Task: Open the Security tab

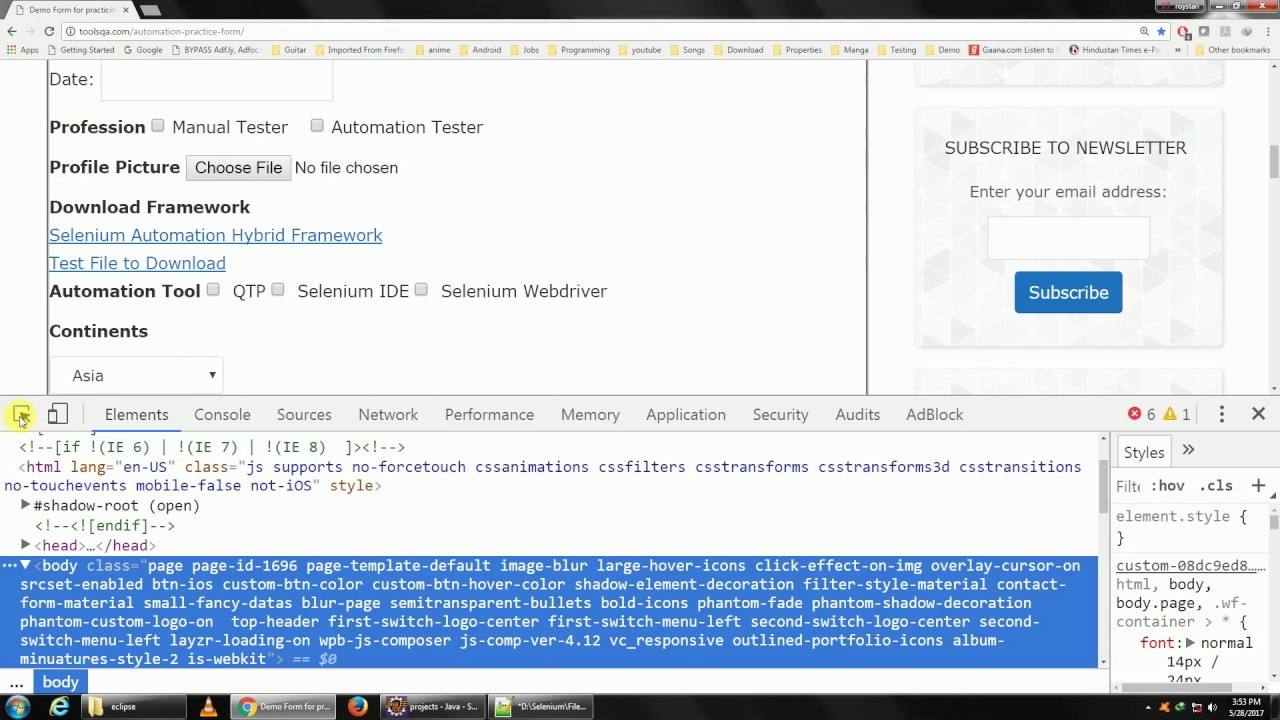Action: [x=780, y=414]
